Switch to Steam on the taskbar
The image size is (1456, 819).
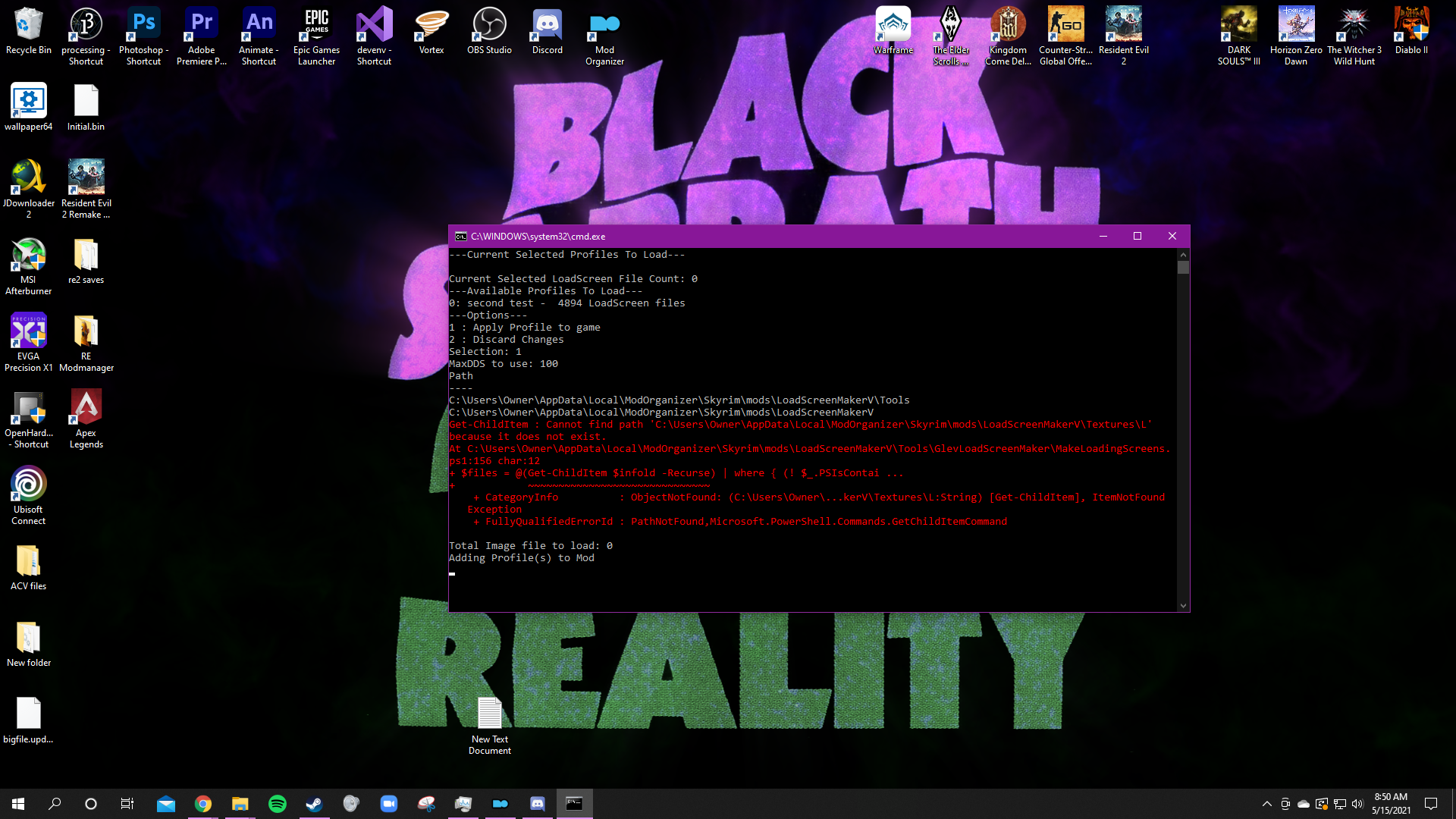coord(314,804)
